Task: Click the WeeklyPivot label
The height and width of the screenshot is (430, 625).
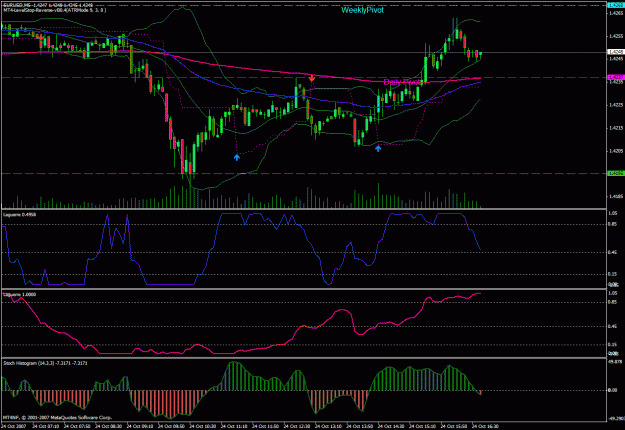Action: [x=362, y=10]
